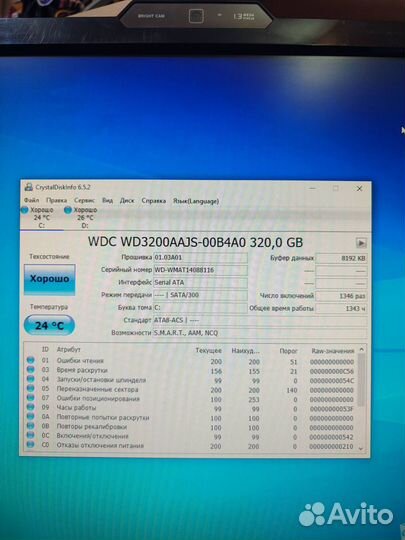Viewport: 405px width, 540px height.
Task: Open the Сервис menu
Action: (x=84, y=200)
